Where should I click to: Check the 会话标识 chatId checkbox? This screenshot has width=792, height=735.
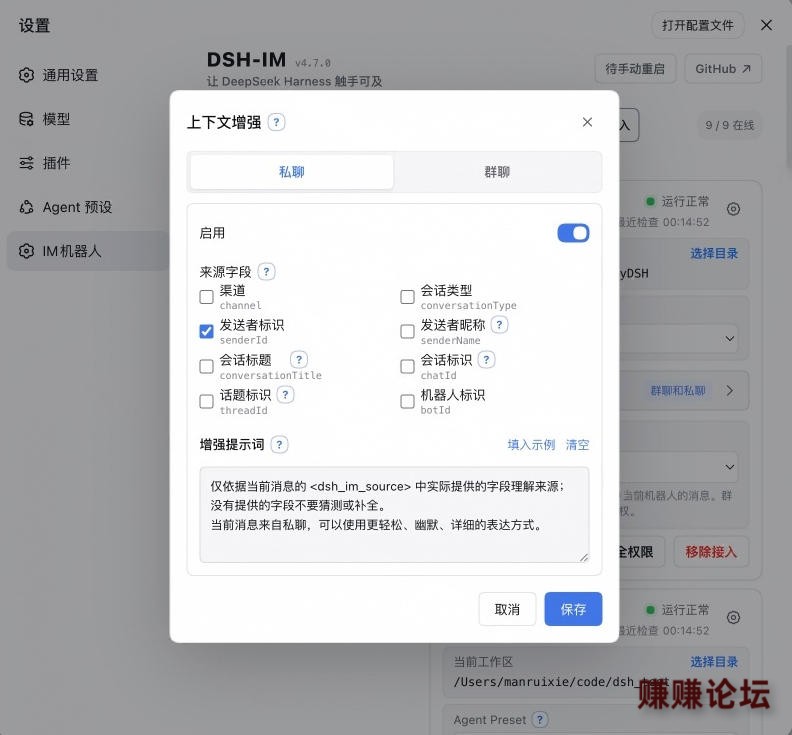click(x=407, y=366)
